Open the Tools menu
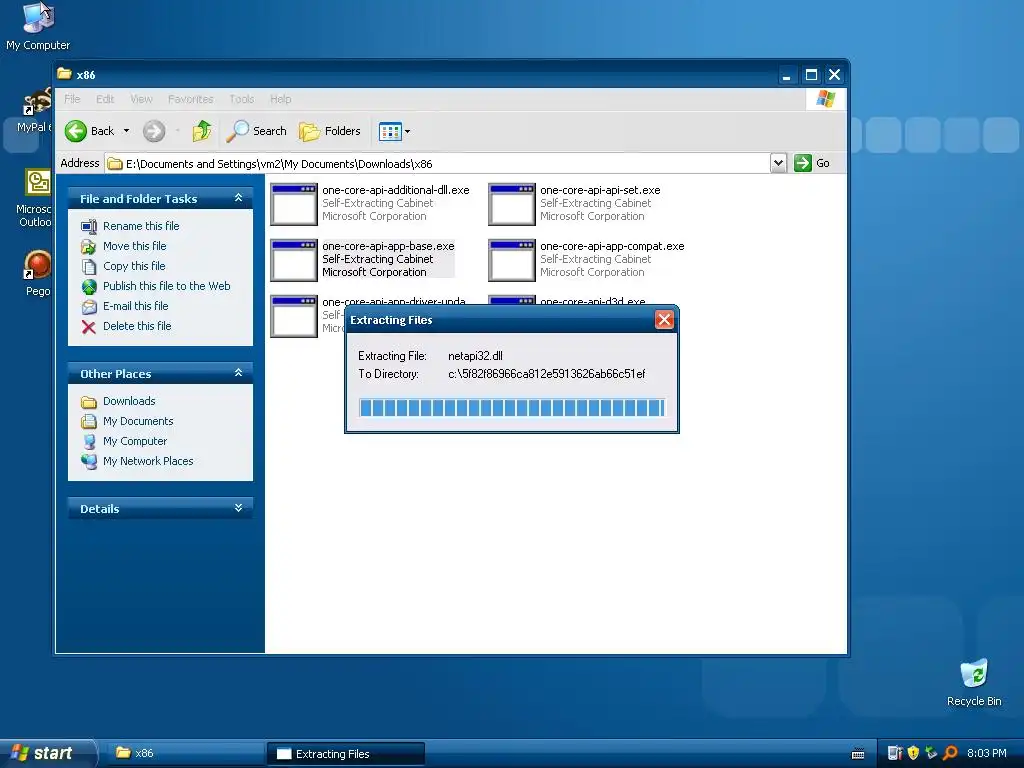The width and height of the screenshot is (1024, 768). click(x=242, y=99)
